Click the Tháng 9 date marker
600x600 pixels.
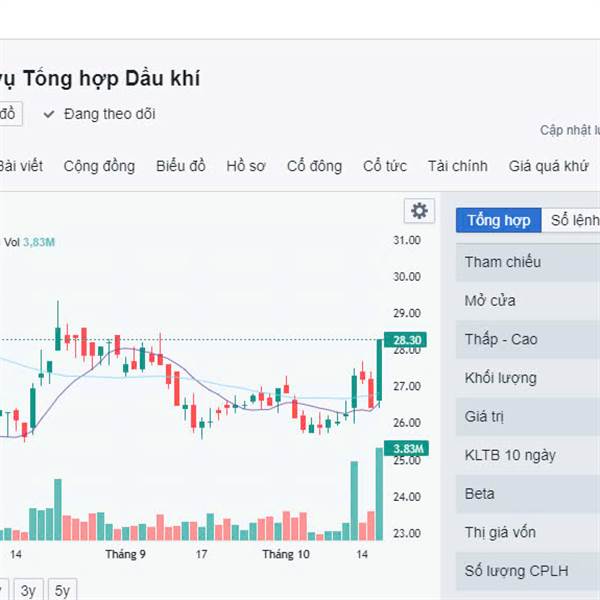[126, 554]
